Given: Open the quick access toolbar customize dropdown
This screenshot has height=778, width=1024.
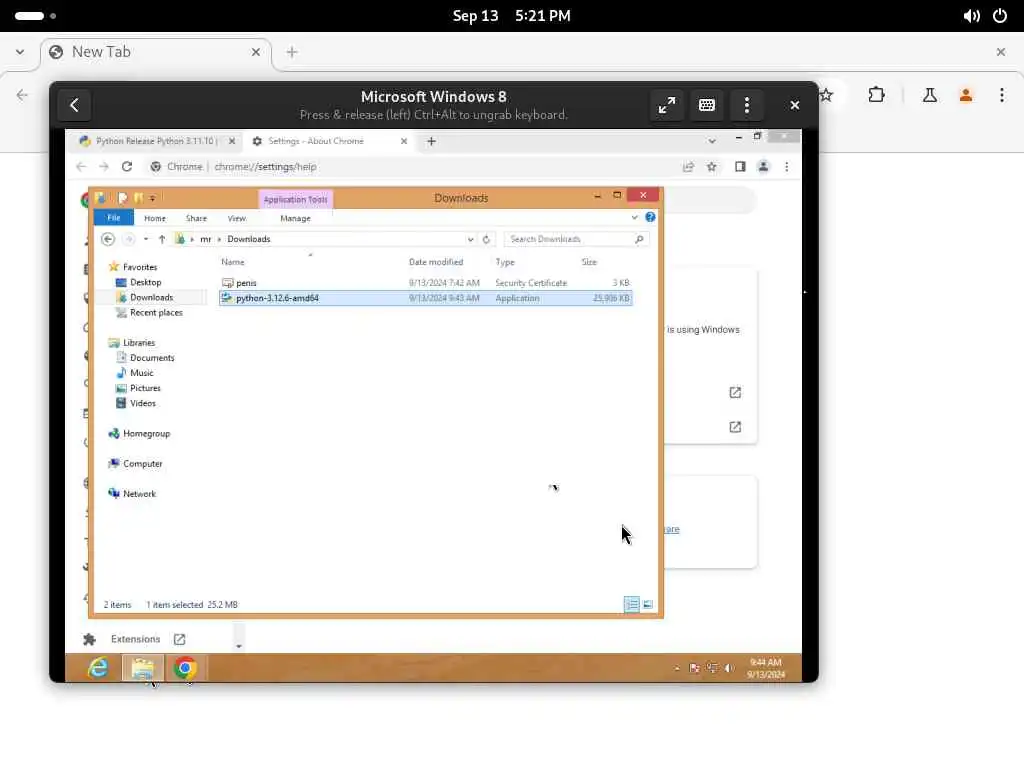Looking at the screenshot, I should [152, 198].
